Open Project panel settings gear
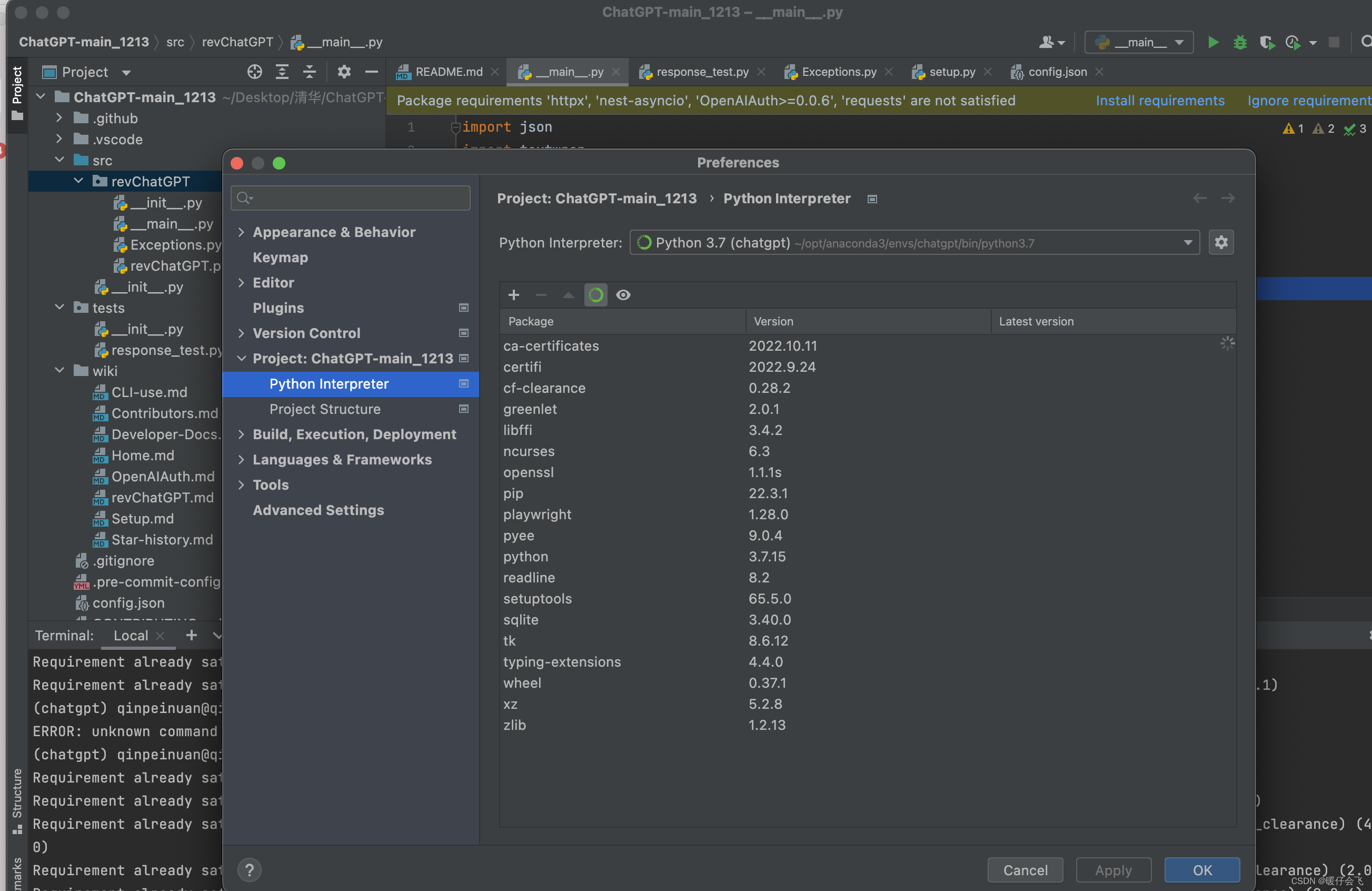The image size is (1372, 891). point(344,72)
